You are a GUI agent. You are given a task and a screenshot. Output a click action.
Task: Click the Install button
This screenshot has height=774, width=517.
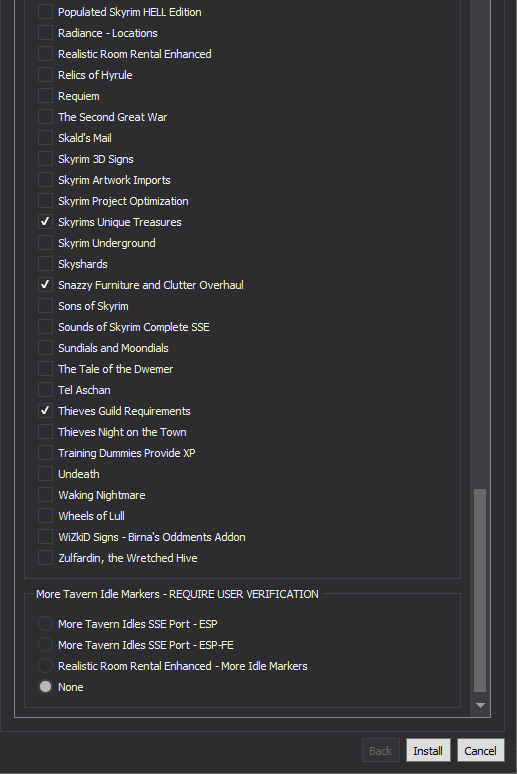coord(428,750)
